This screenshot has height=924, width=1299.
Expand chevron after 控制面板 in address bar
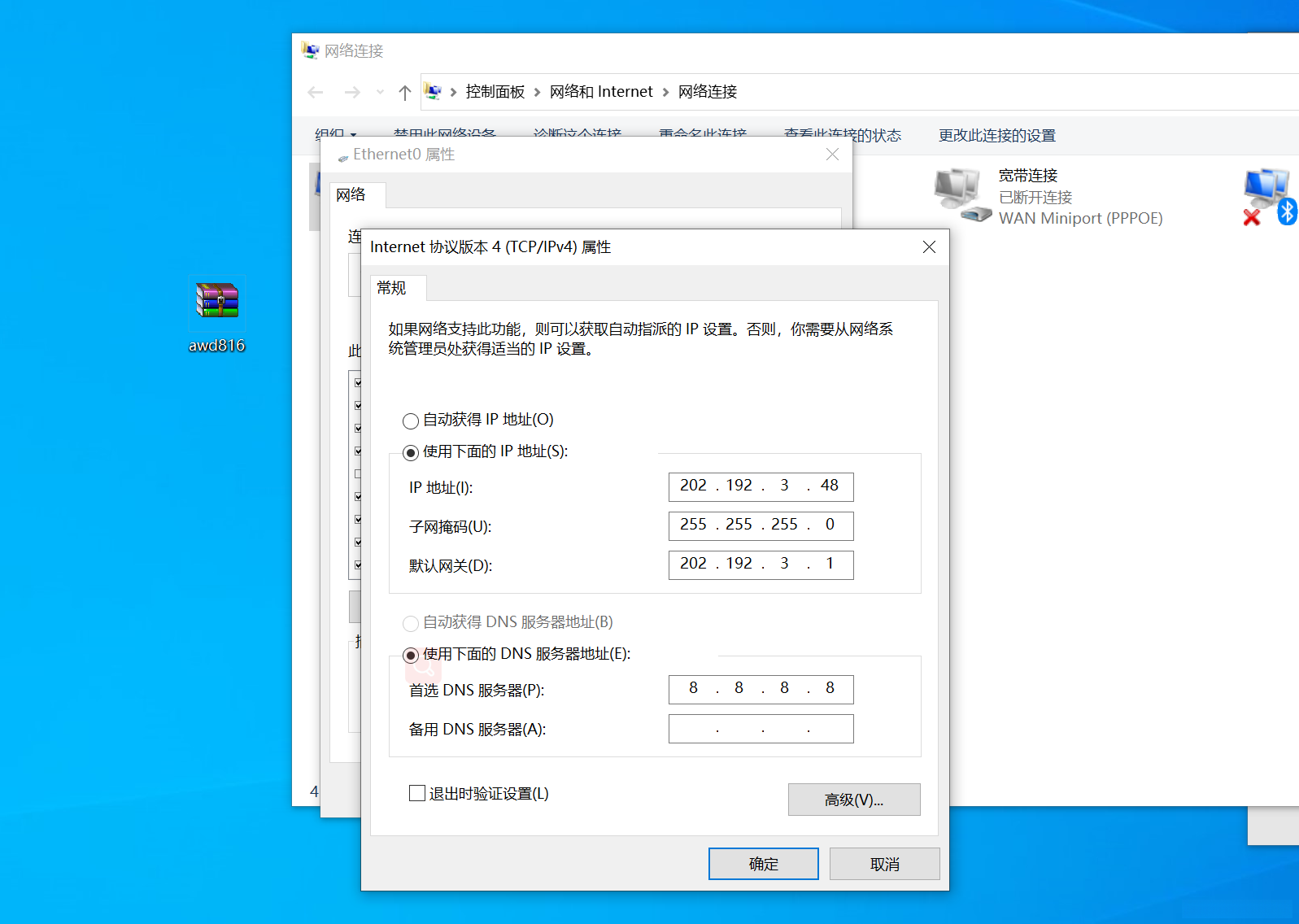[x=537, y=93]
